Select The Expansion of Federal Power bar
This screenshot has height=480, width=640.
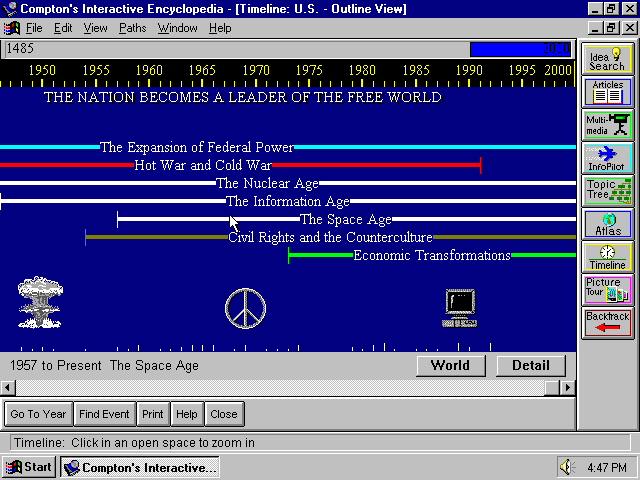(x=288, y=147)
